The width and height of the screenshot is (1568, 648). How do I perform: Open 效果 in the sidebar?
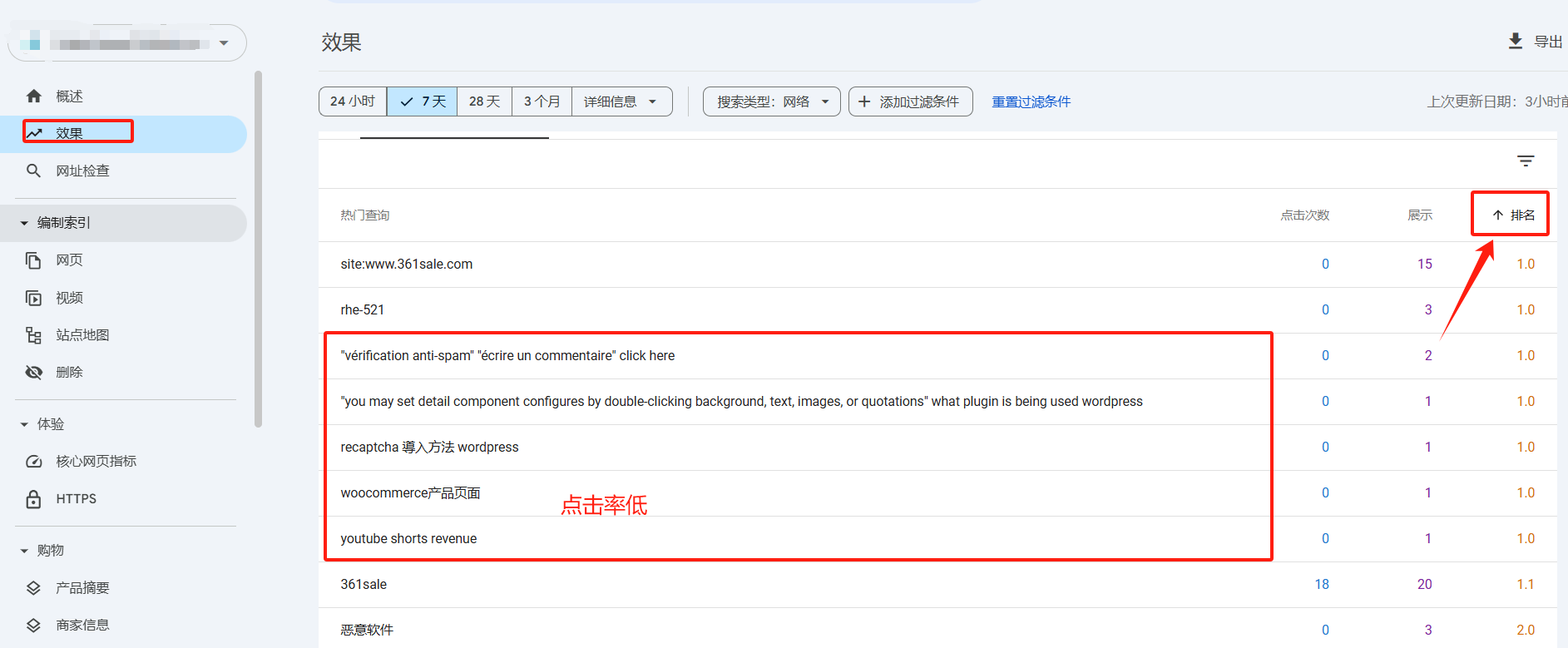coord(70,133)
